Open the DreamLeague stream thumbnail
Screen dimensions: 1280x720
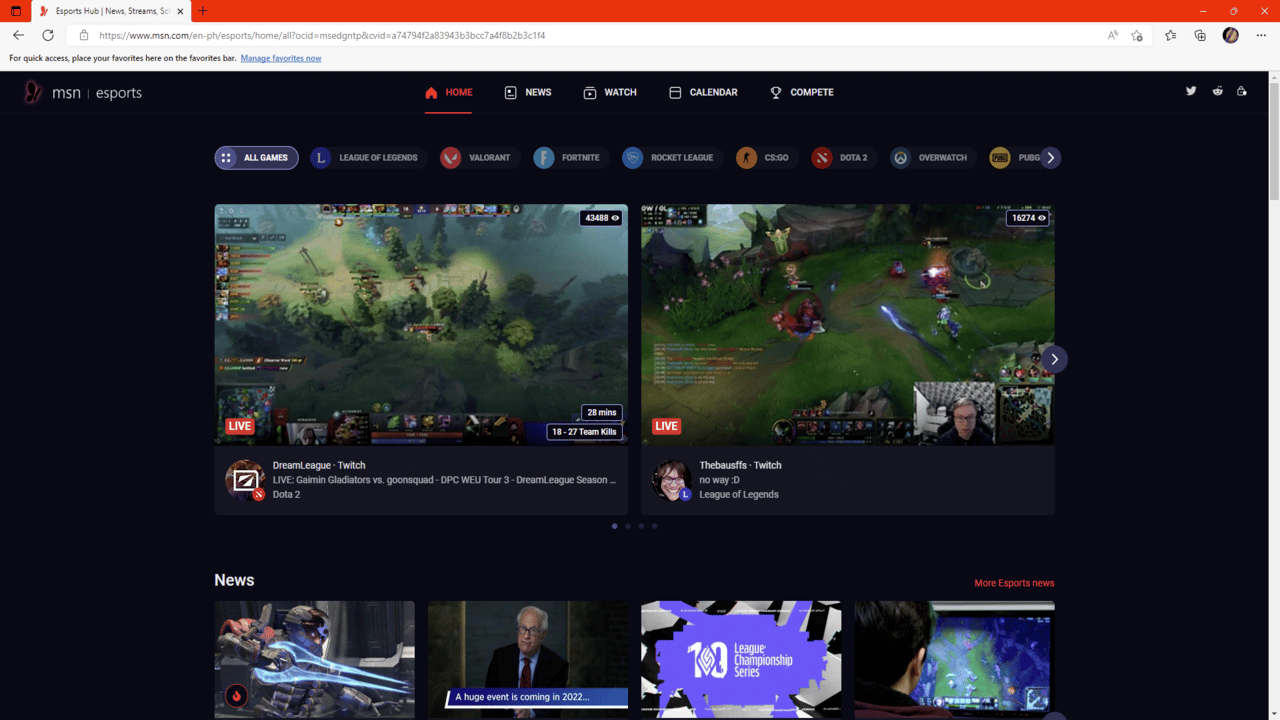point(421,325)
